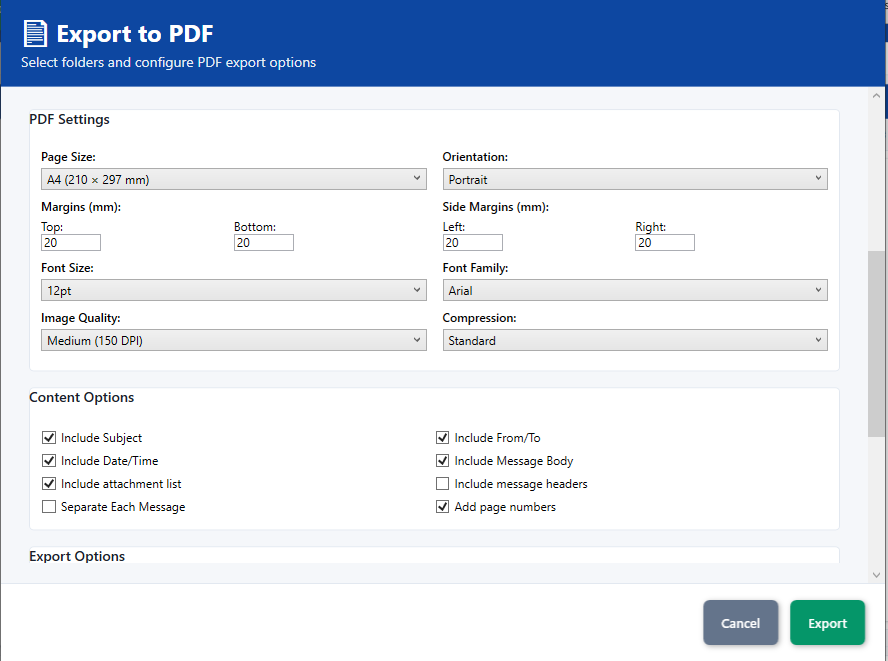
Task: Uncheck the Include Subject checkbox
Action: pyautogui.click(x=49, y=437)
